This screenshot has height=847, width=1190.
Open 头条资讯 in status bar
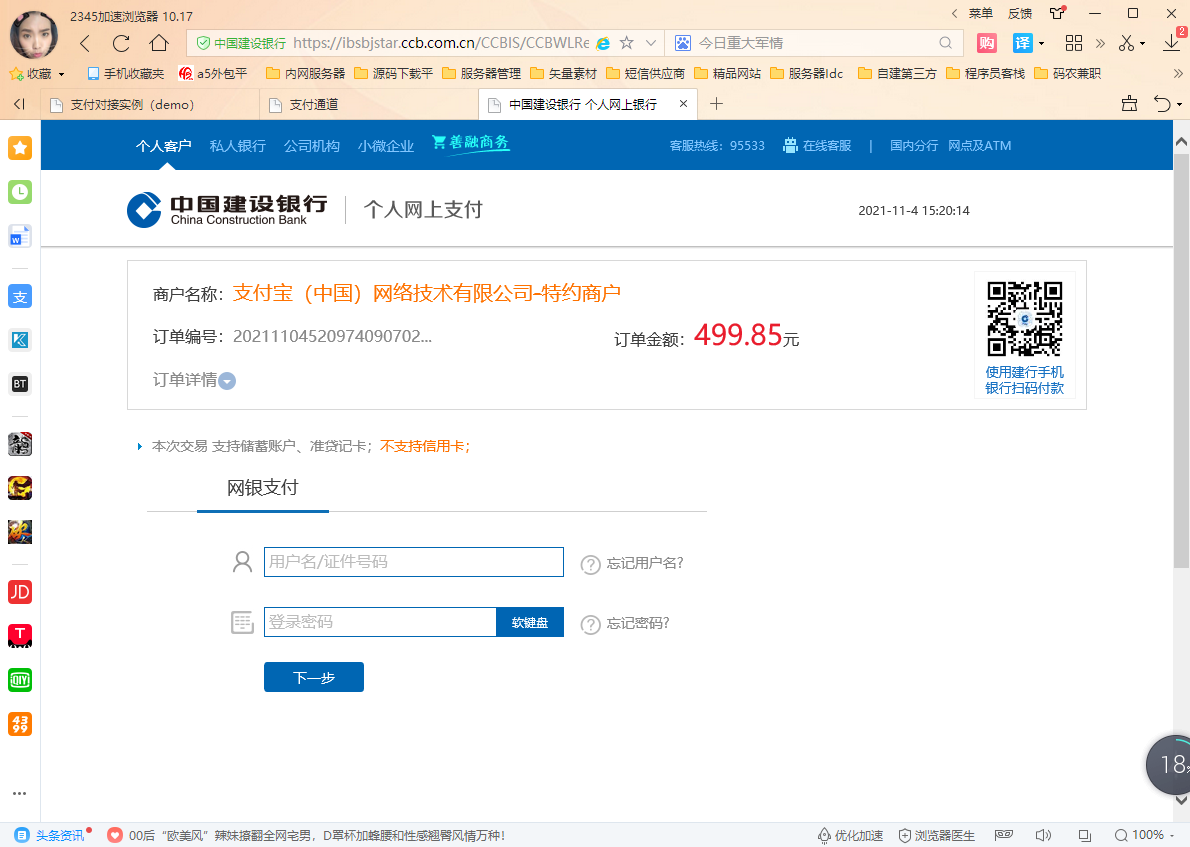[52, 836]
